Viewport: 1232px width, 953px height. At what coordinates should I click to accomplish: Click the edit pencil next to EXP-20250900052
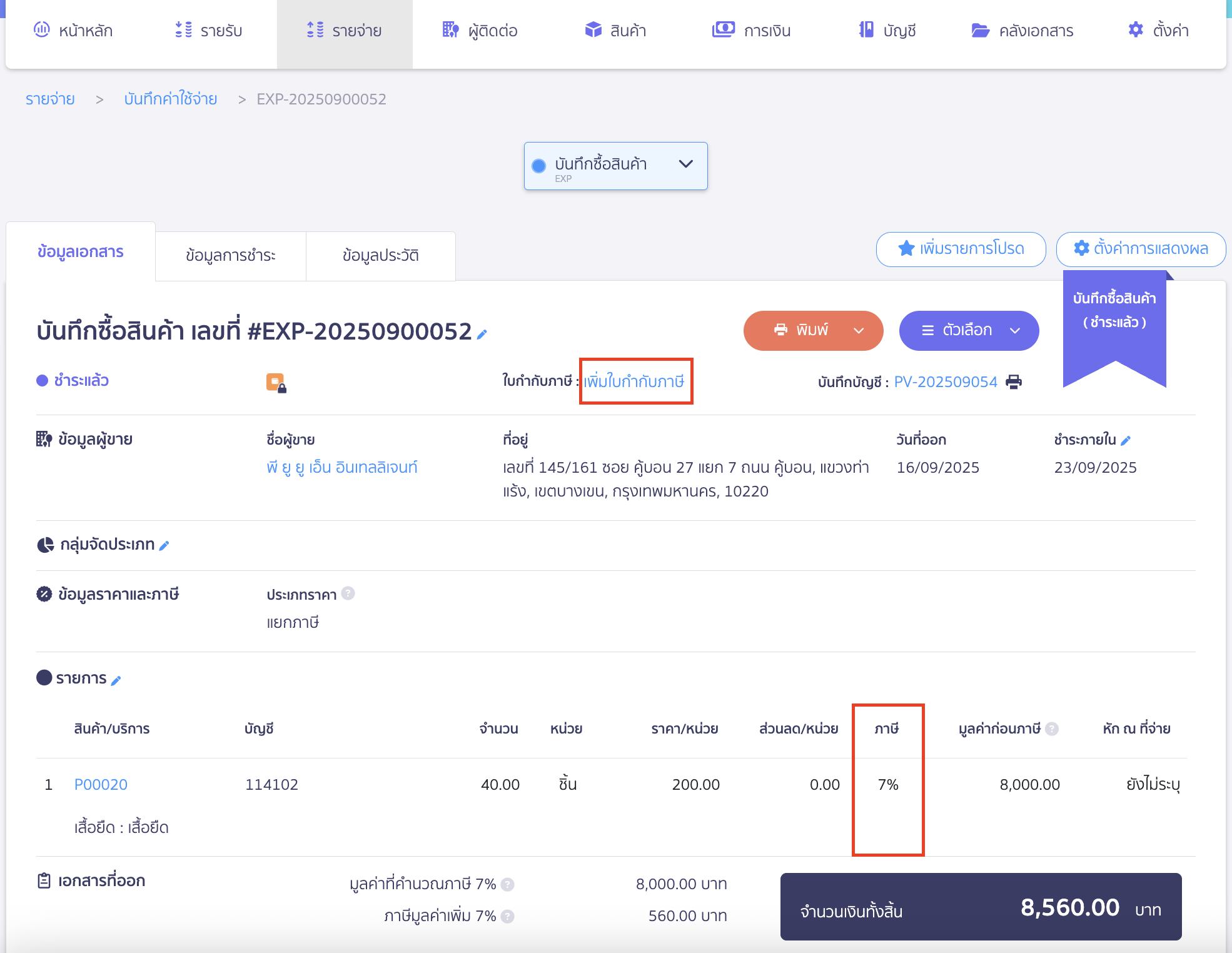(x=481, y=335)
